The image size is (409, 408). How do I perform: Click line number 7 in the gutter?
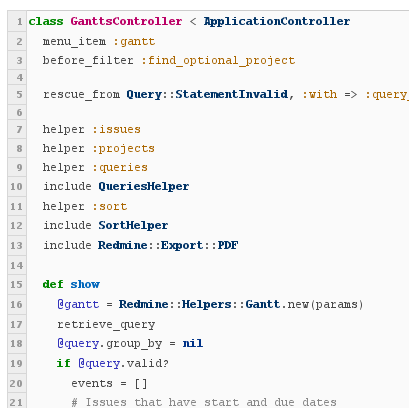[x=20, y=129]
